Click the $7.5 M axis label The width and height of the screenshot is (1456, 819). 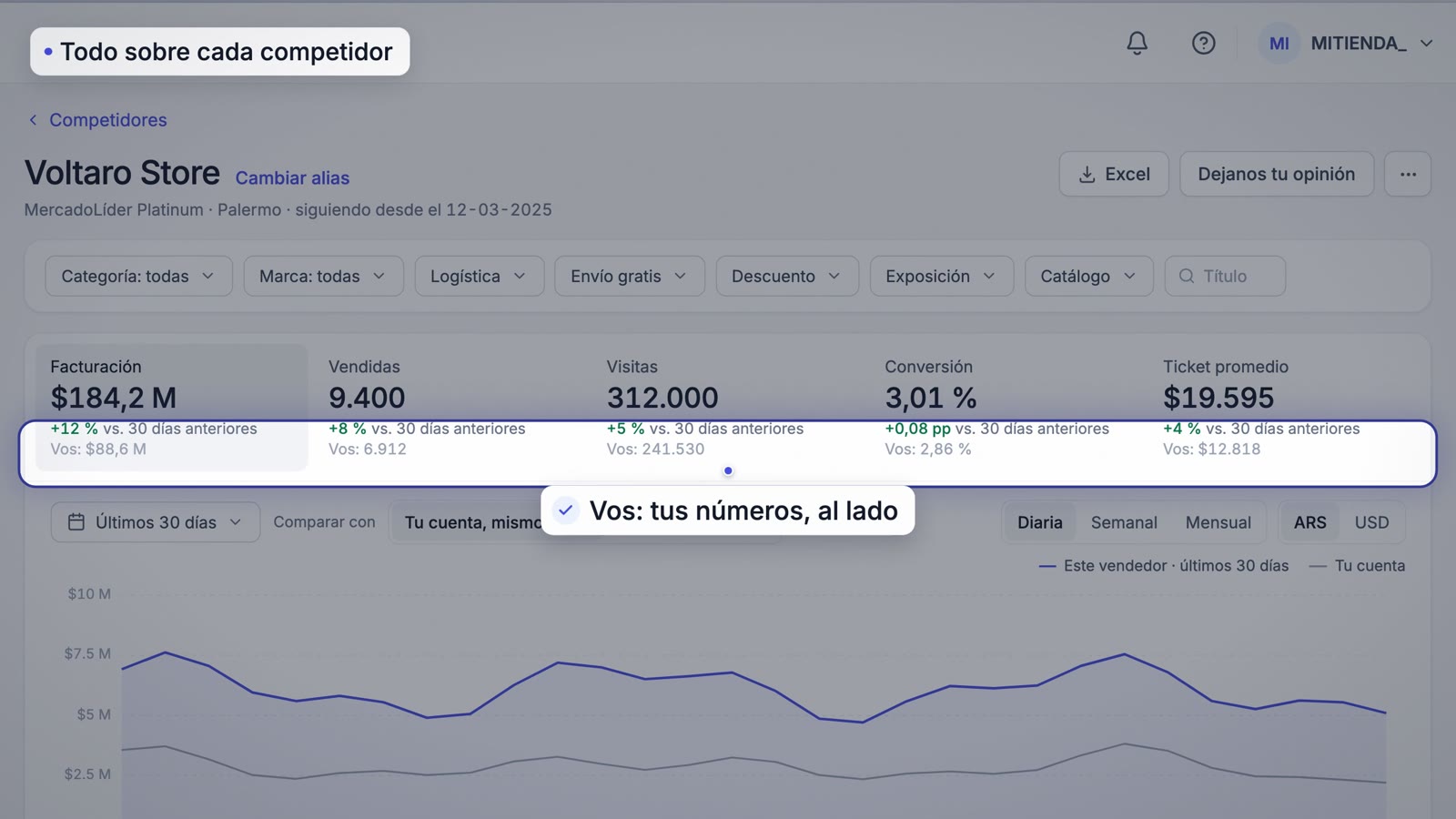(87, 653)
